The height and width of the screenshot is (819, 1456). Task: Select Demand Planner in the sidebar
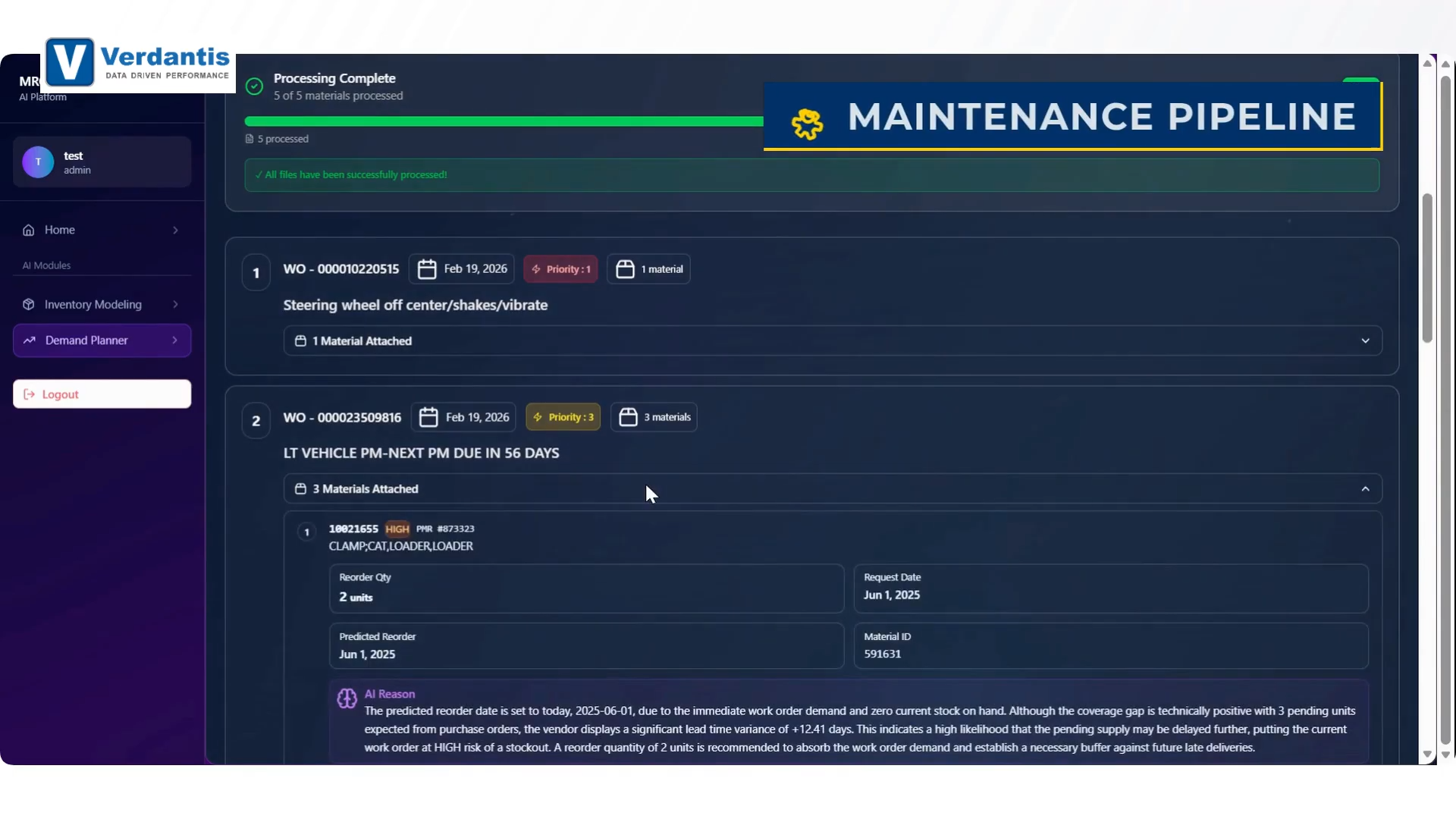click(x=102, y=340)
